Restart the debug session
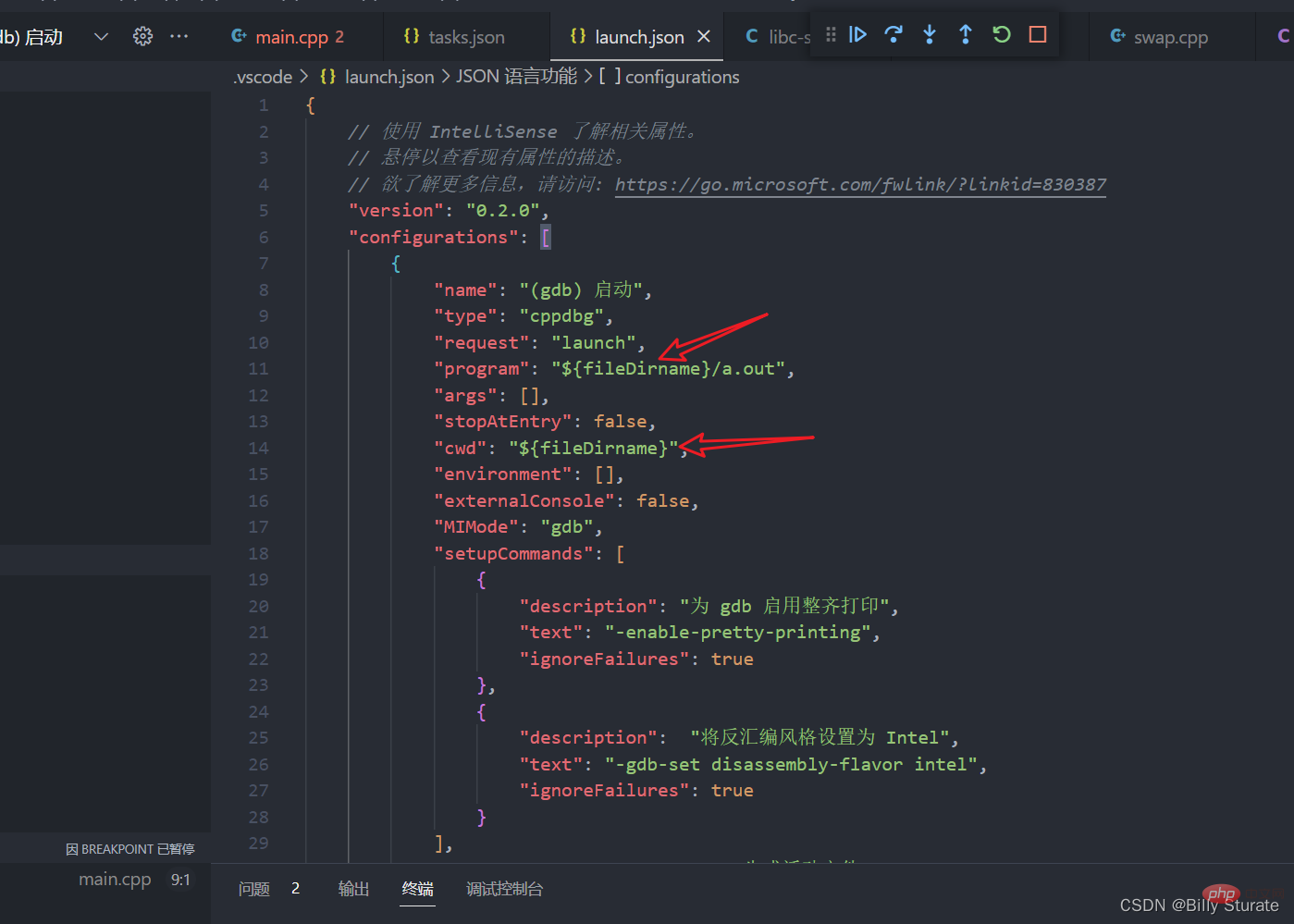 coord(1002,34)
